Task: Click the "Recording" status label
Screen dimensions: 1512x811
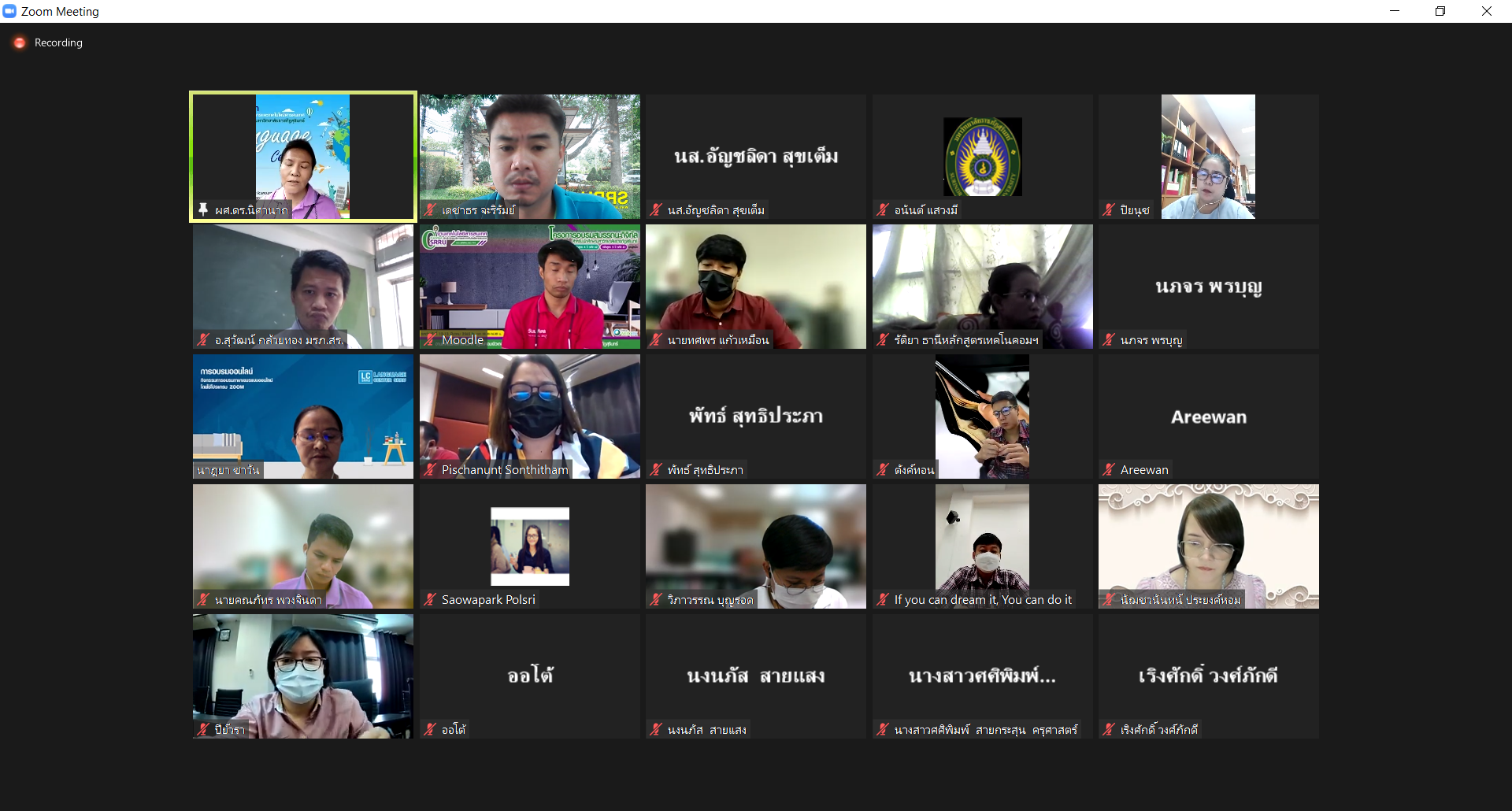Action: (58, 43)
